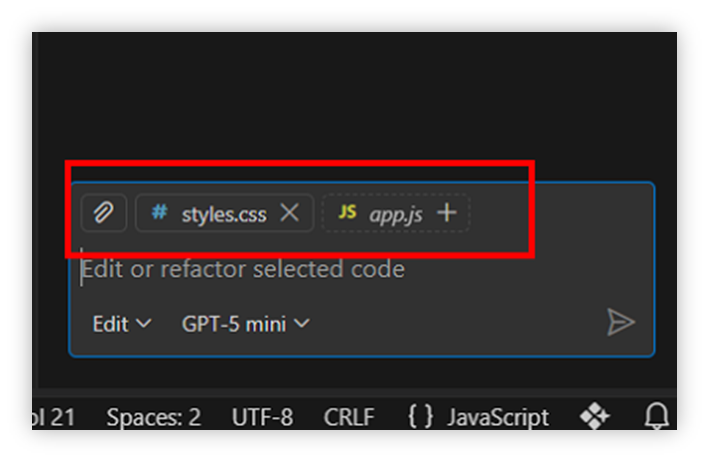Open Copilot status icon in status bar
The height and width of the screenshot is (462, 709).
pyautogui.click(x=595, y=417)
